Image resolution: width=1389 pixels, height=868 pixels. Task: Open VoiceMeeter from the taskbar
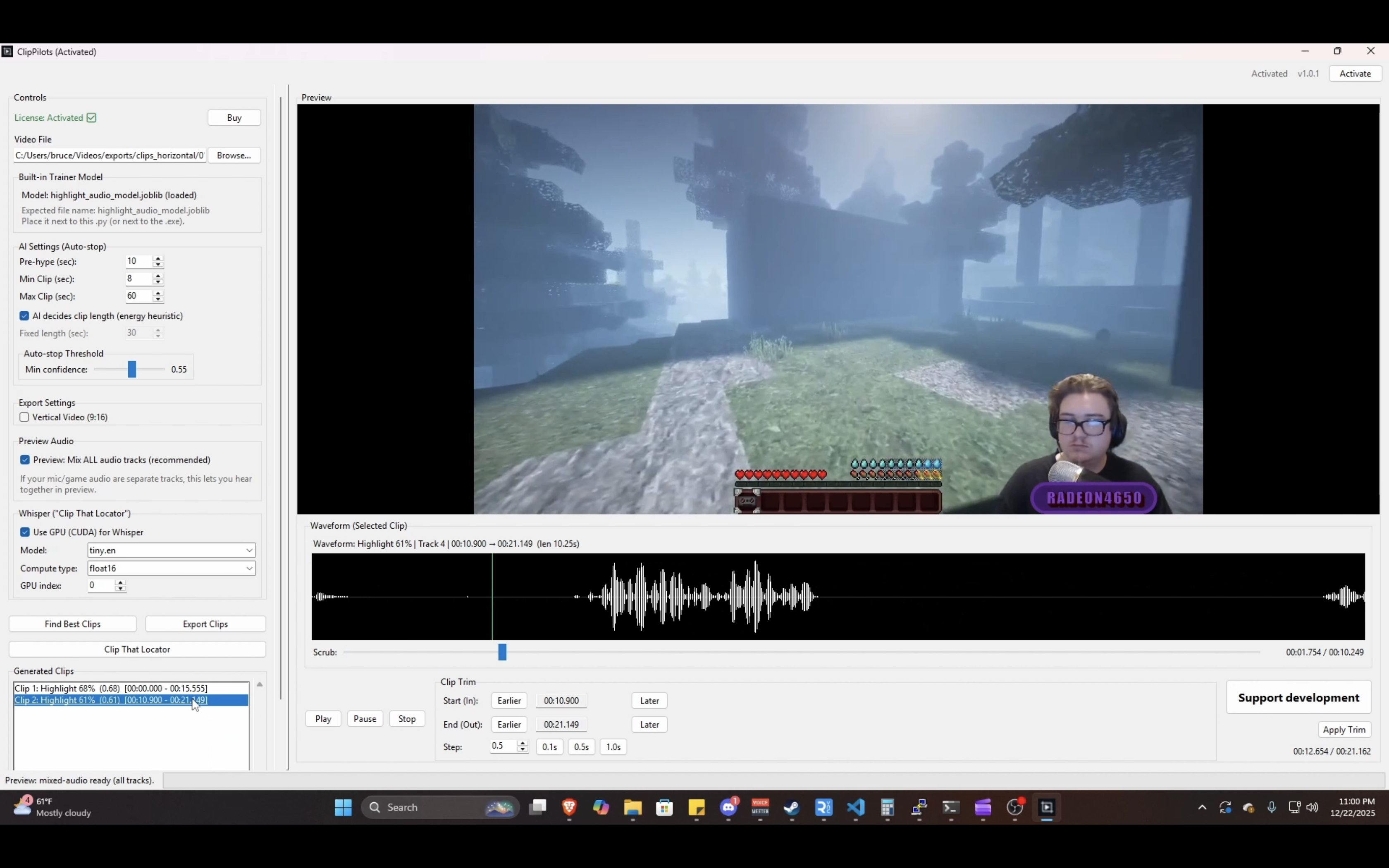[760, 808]
